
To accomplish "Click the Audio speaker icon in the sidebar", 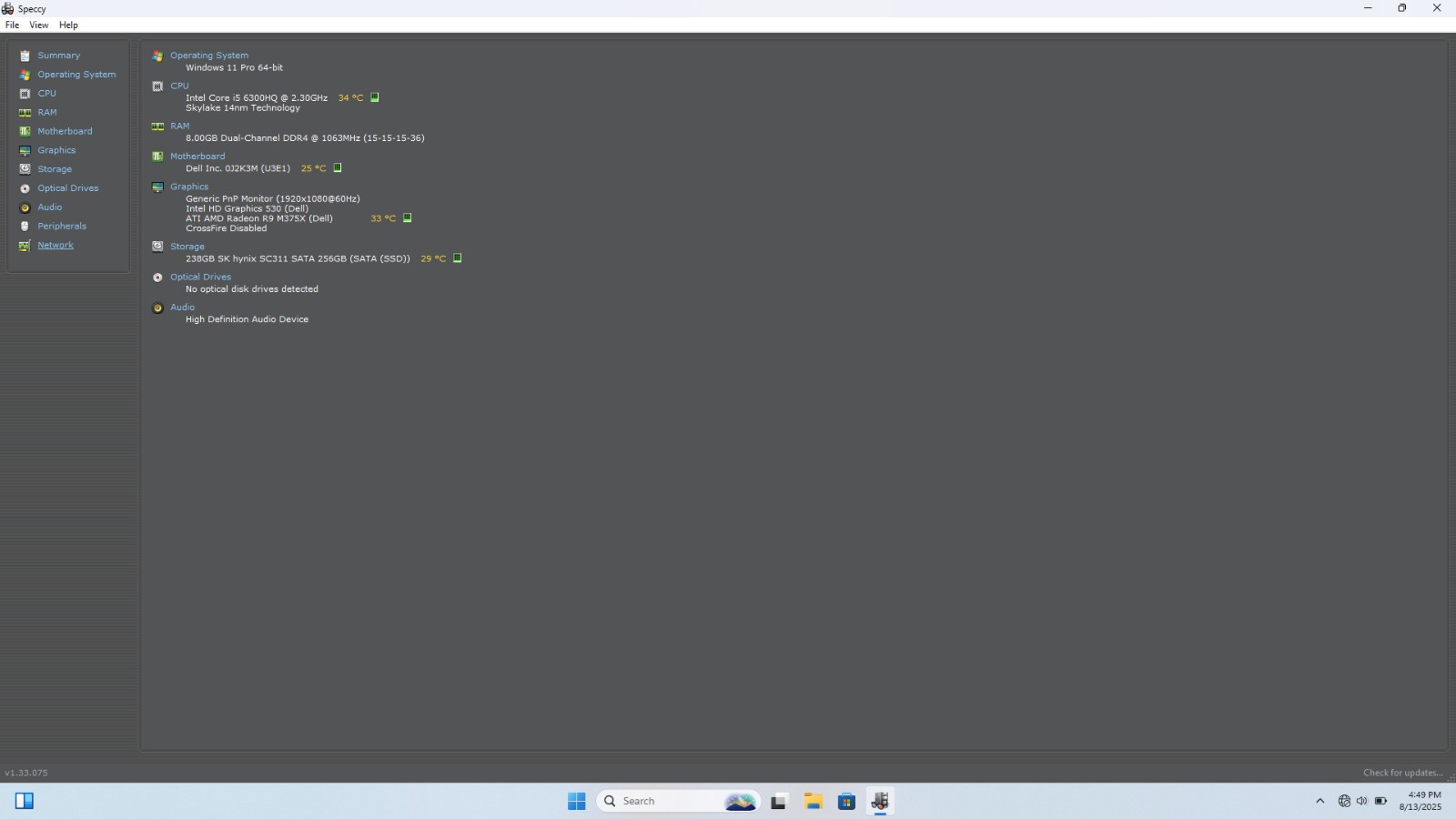I will pos(25,207).
